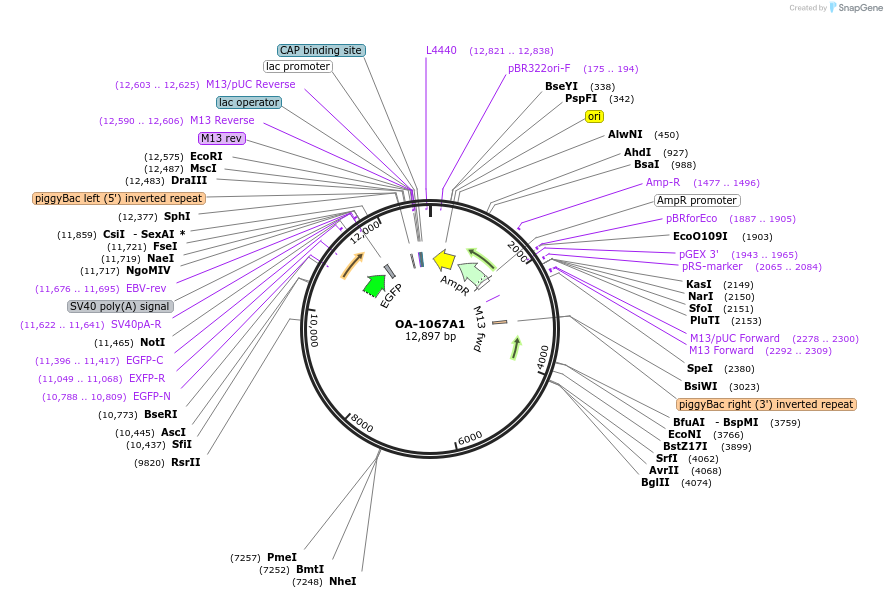Select the L4440 primer label
Image resolution: width=887 pixels, height=598 pixels.
click(441, 50)
